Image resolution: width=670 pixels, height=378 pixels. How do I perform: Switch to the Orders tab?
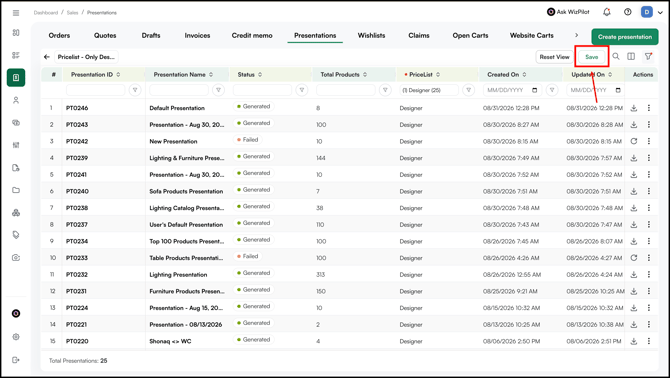click(x=59, y=35)
